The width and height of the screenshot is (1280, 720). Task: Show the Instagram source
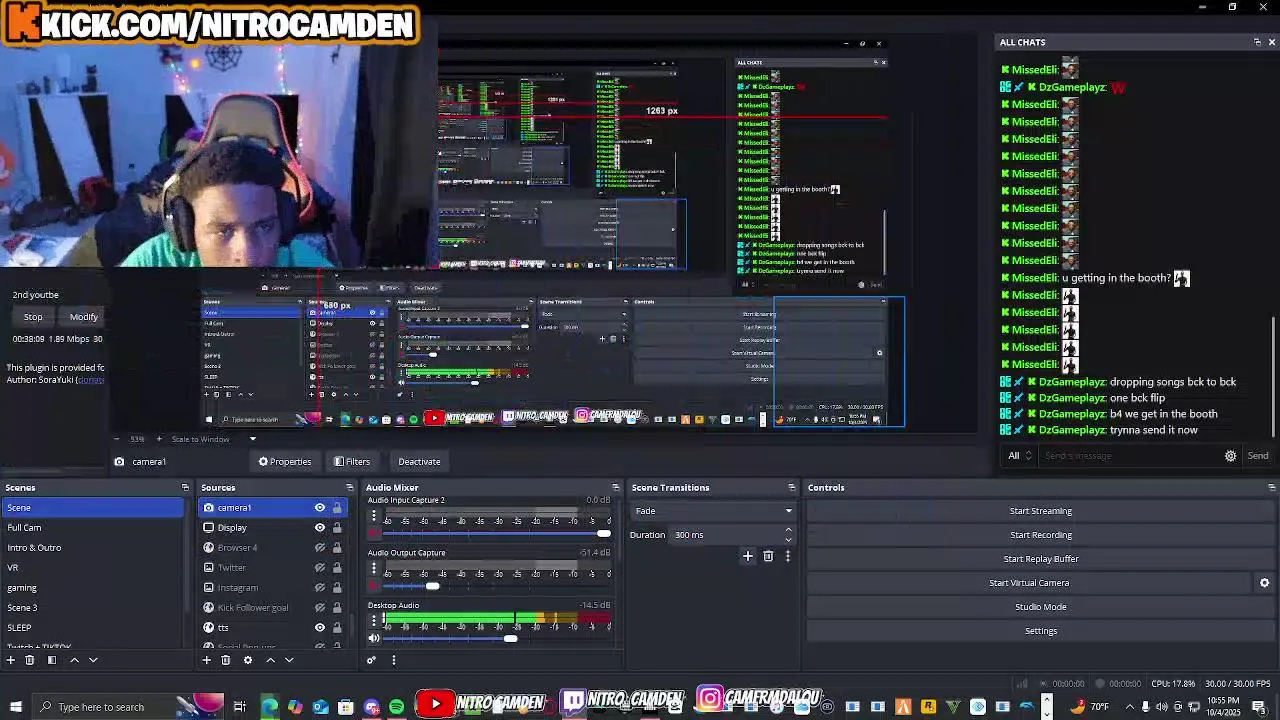(320, 588)
